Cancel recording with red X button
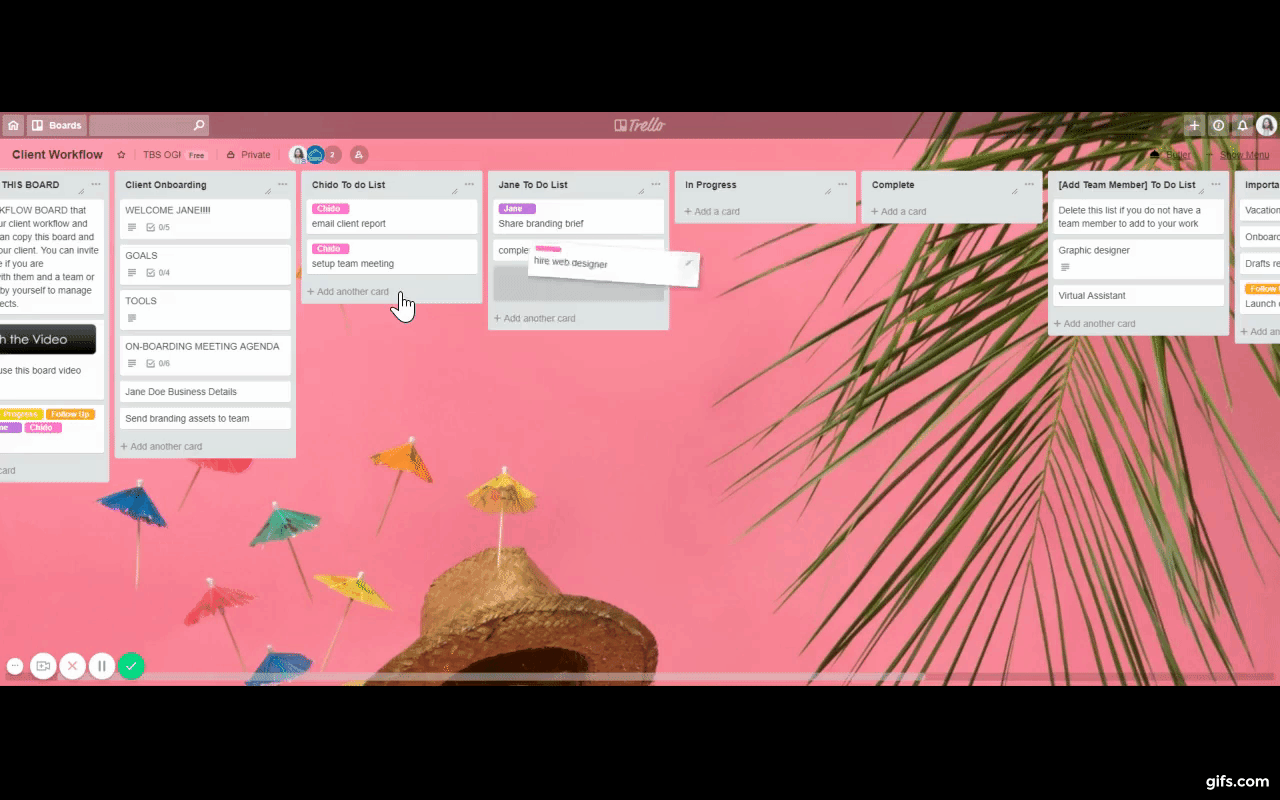Viewport: 1280px width, 800px height. [72, 666]
